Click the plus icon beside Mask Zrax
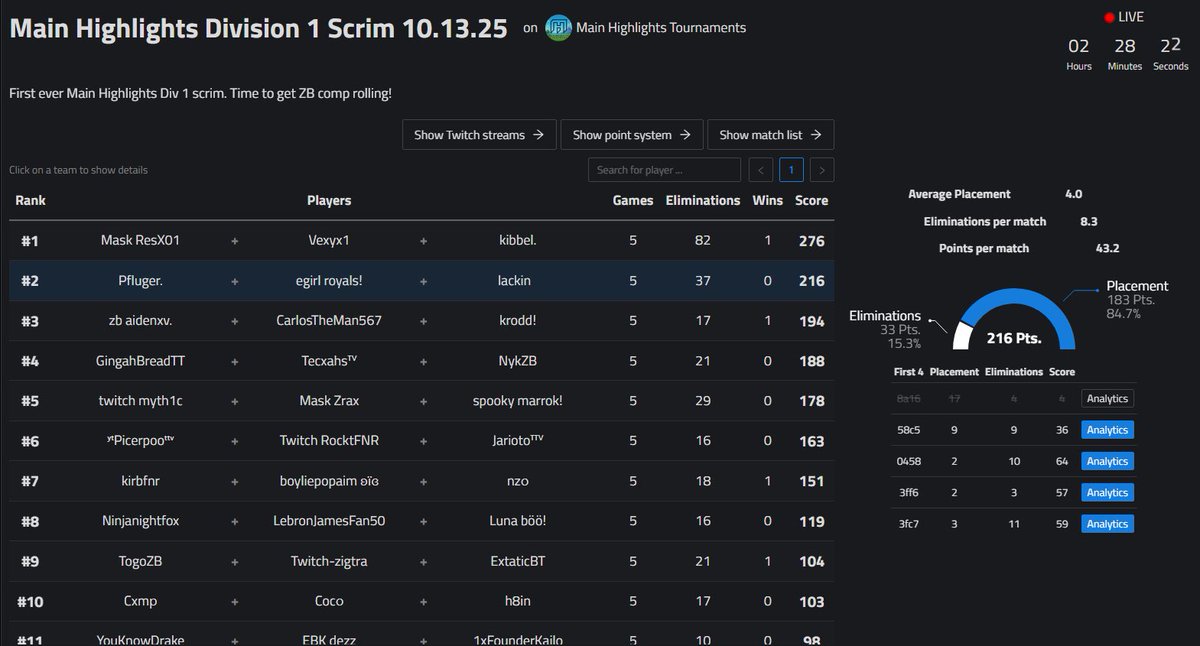Image resolution: width=1200 pixels, height=646 pixels. click(x=423, y=401)
